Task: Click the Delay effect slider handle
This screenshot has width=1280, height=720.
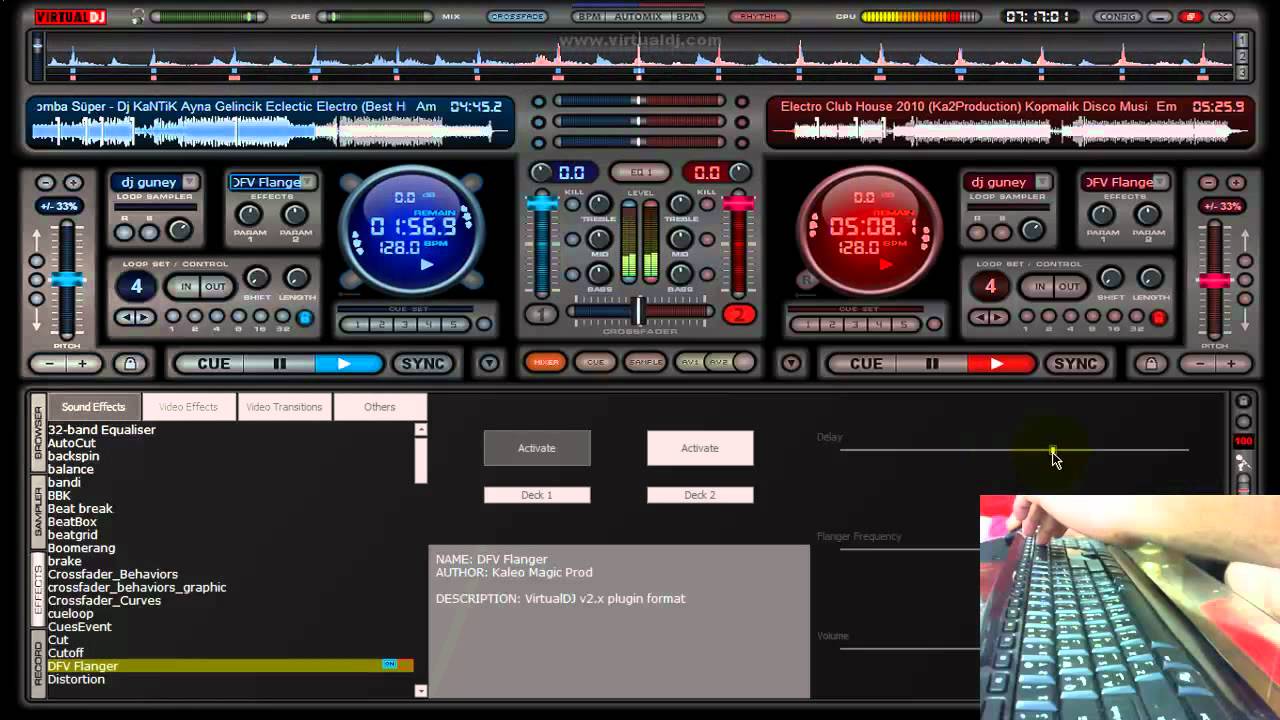Action: tap(1052, 450)
